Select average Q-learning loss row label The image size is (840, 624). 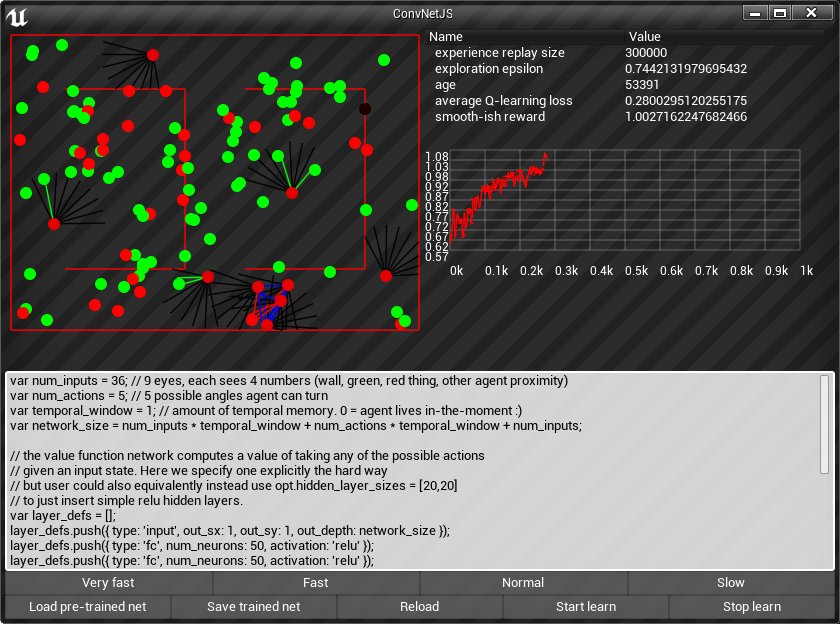pyautogui.click(x=504, y=101)
